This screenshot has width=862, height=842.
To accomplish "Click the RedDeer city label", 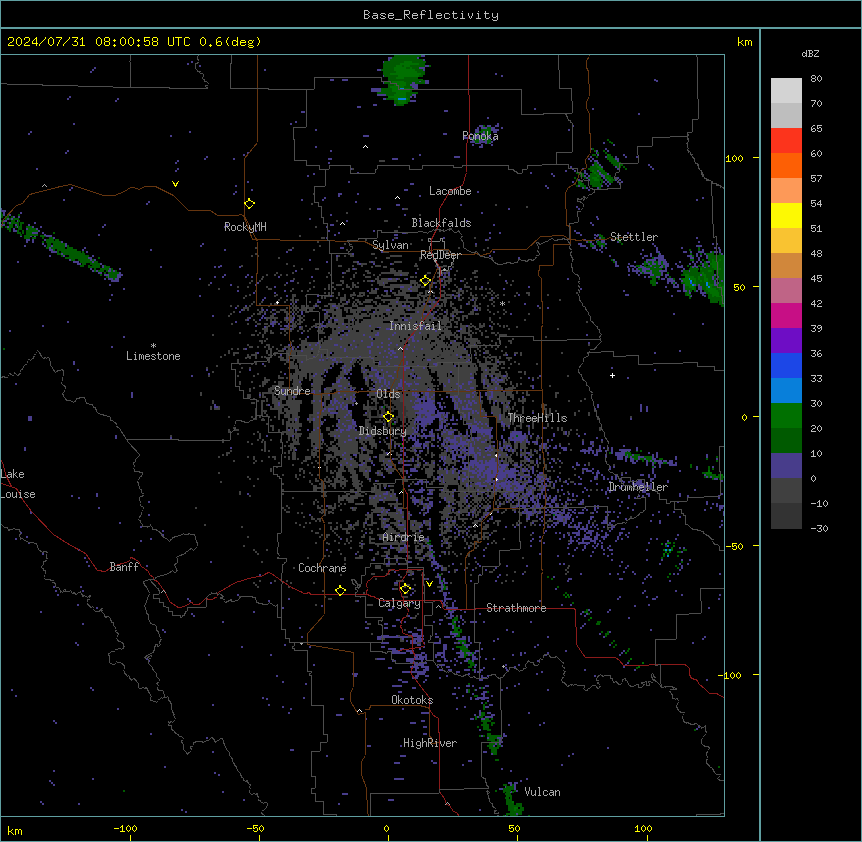I will [440, 255].
